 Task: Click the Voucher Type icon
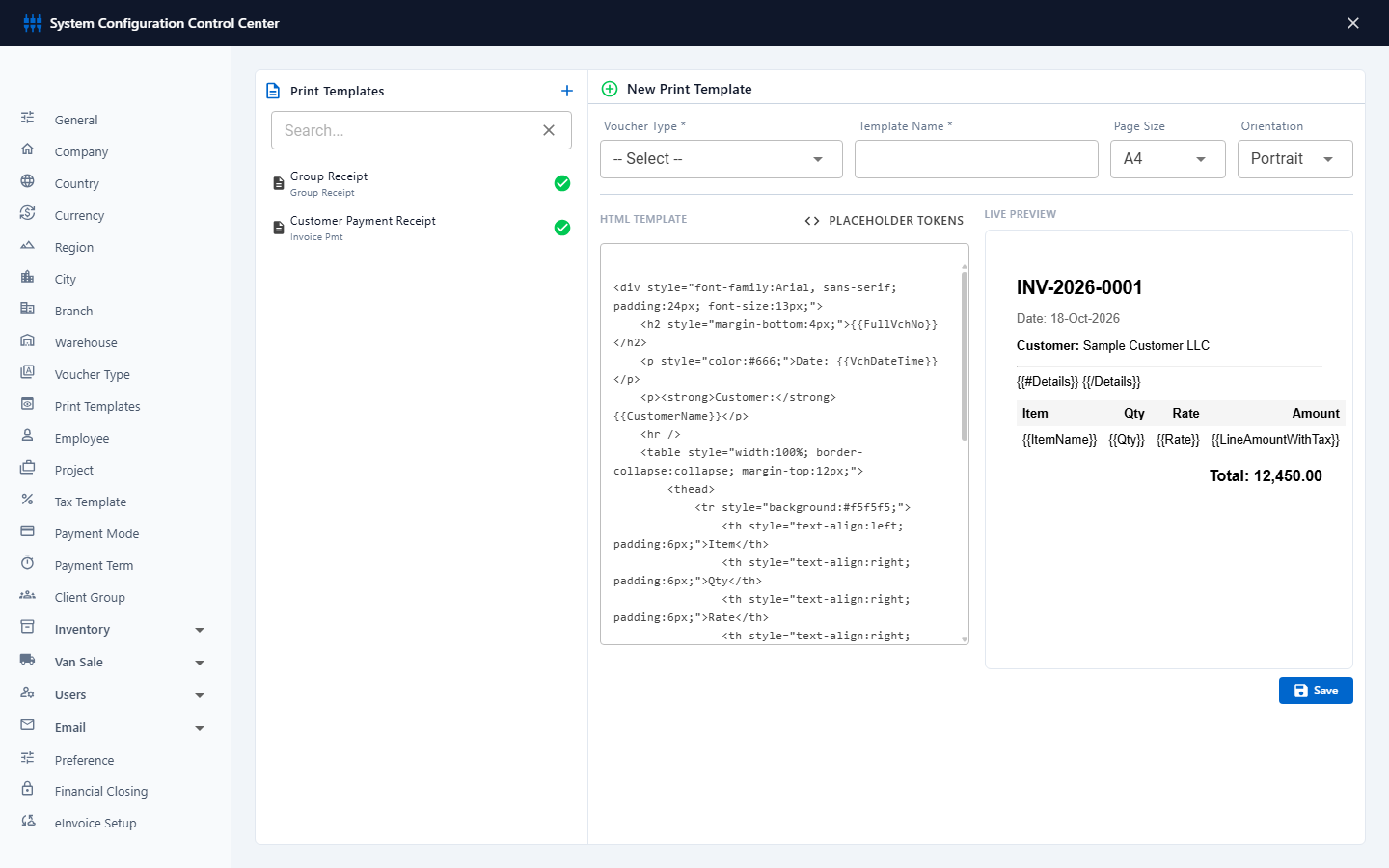point(27,372)
